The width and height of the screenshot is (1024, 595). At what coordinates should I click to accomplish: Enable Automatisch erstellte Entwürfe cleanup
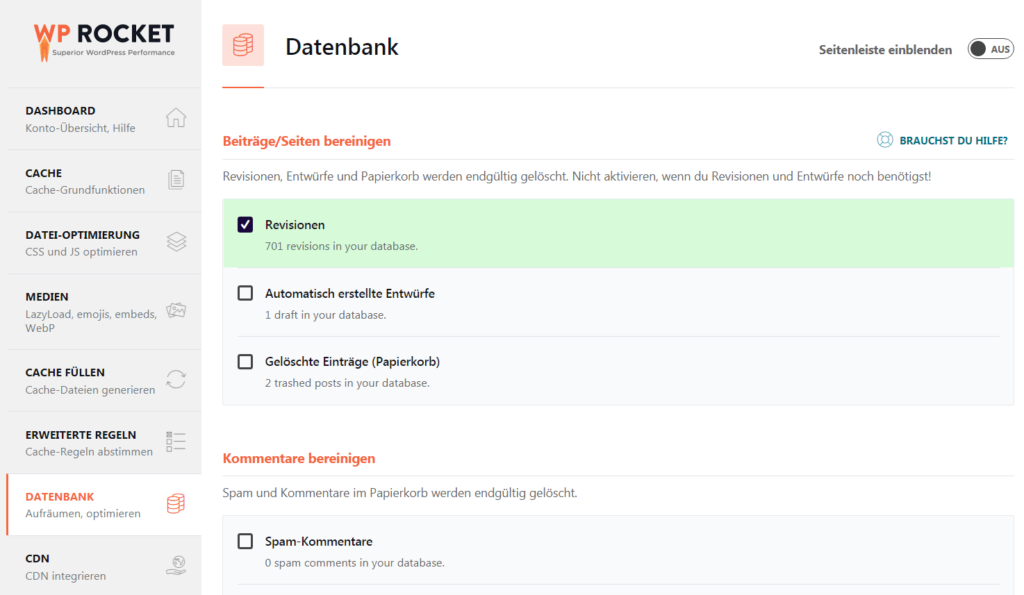pyautogui.click(x=245, y=293)
